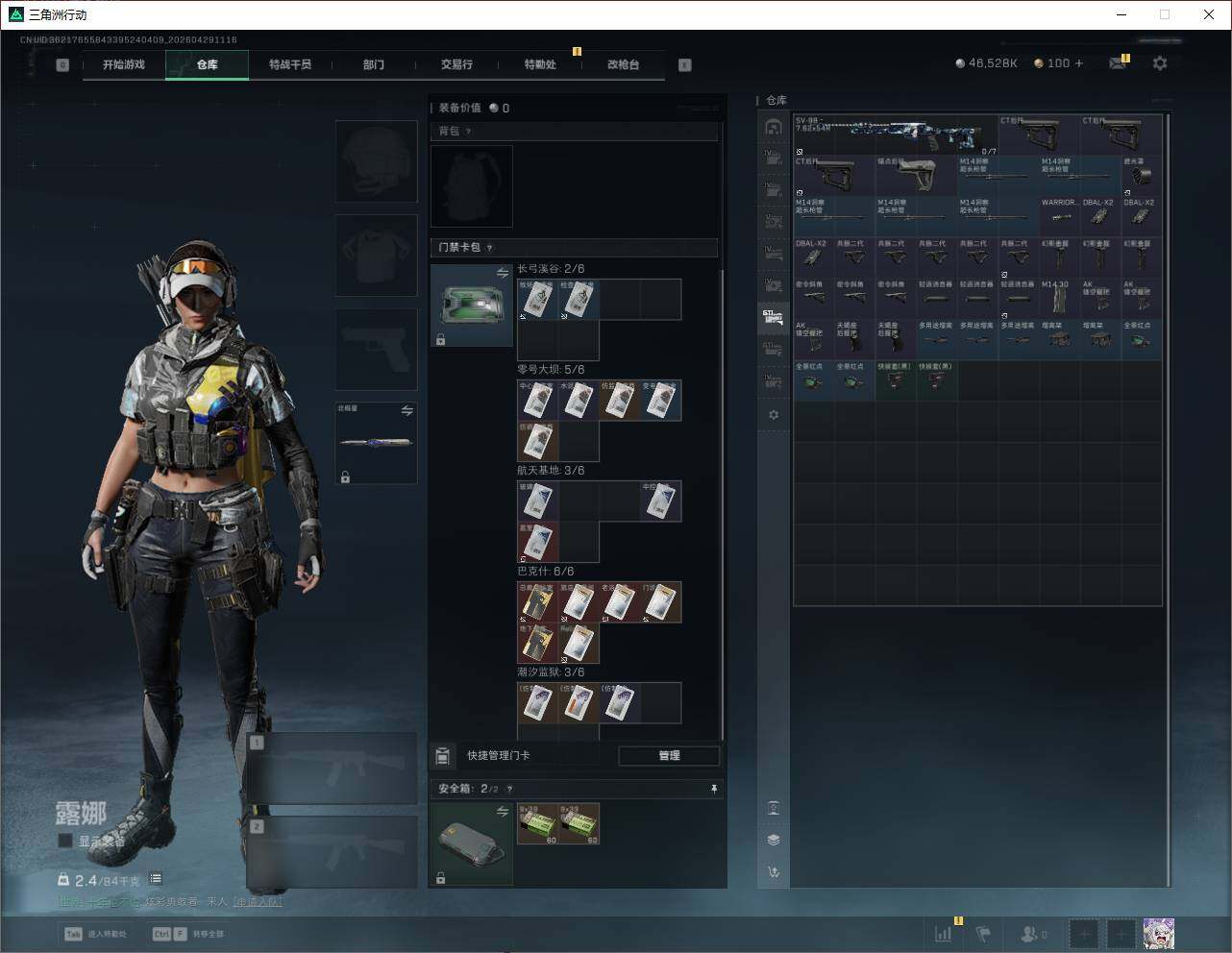Click the 100 + currency top-up
The height and width of the screenshot is (953, 1232).
pos(1059,63)
